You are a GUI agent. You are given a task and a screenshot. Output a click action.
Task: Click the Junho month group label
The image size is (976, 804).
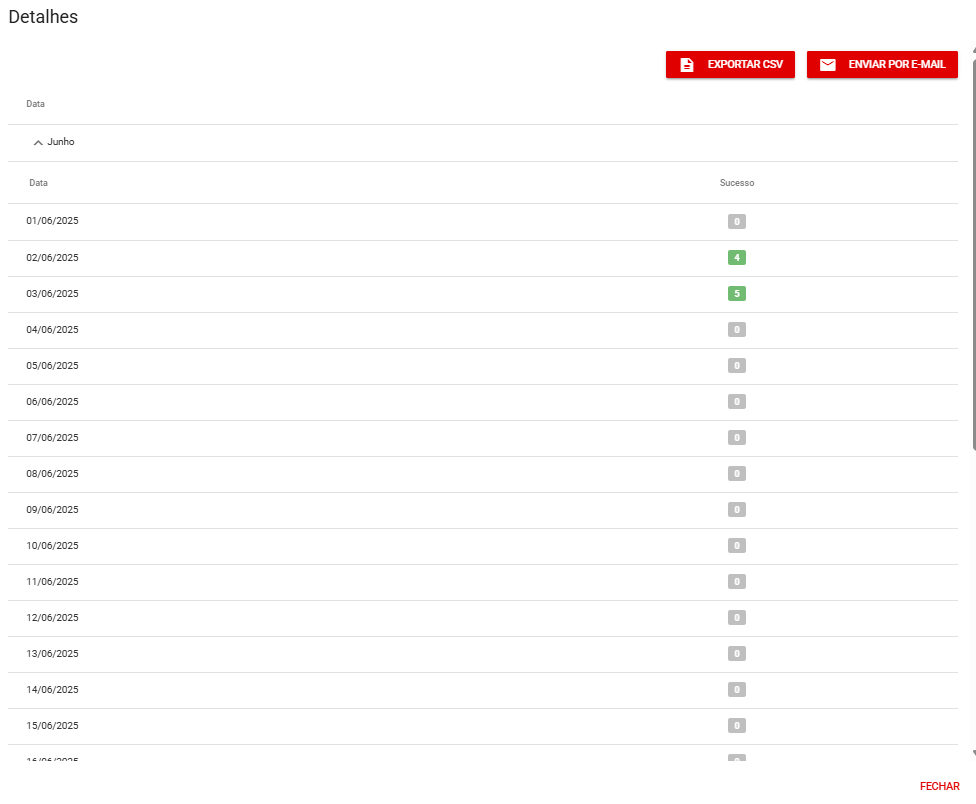point(61,142)
